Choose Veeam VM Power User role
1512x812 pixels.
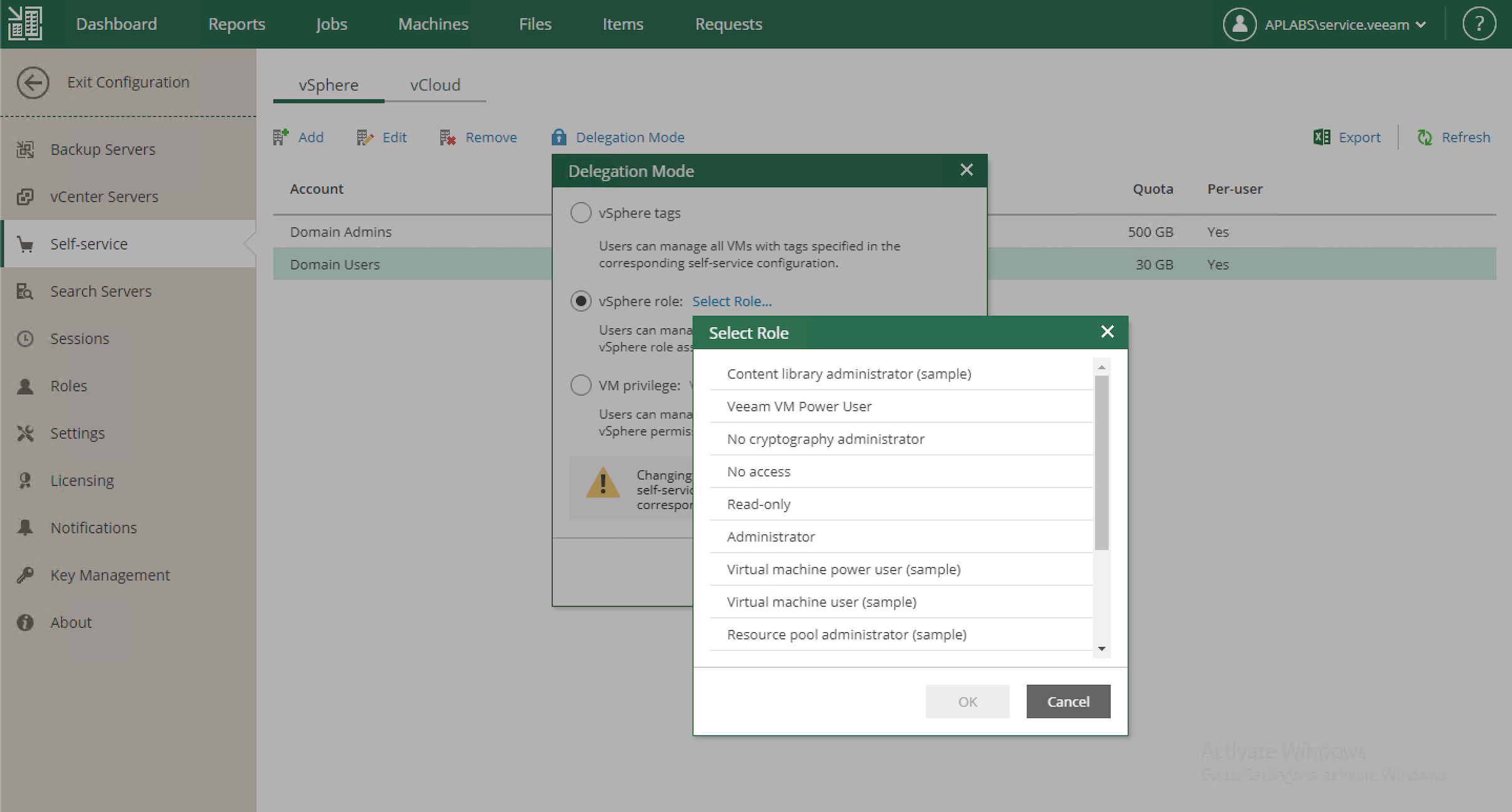click(x=901, y=407)
